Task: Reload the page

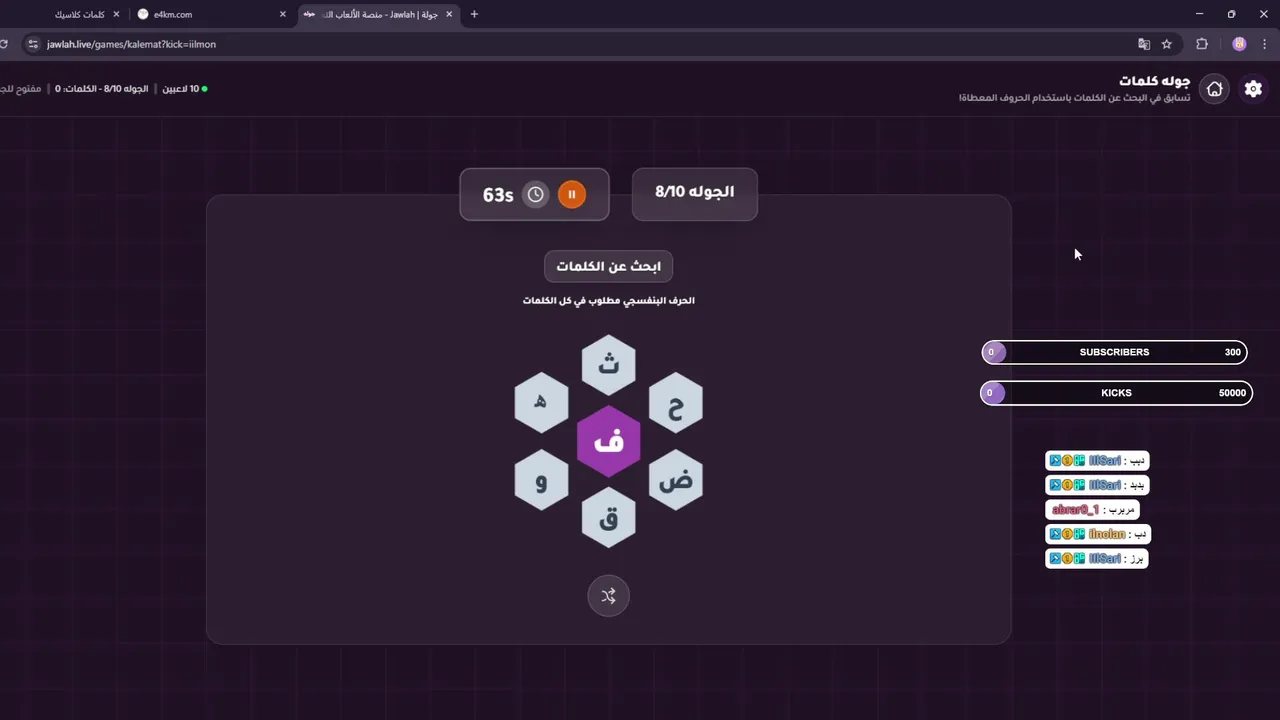Action: 5,44
